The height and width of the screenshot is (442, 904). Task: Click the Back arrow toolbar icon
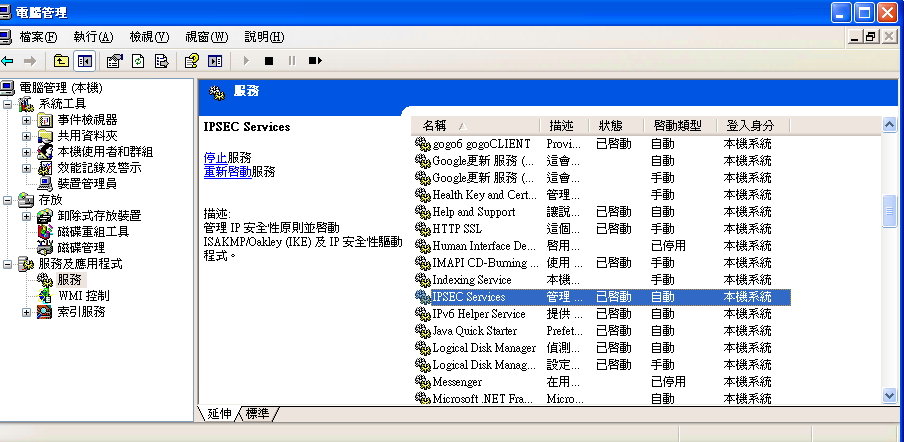point(7,61)
